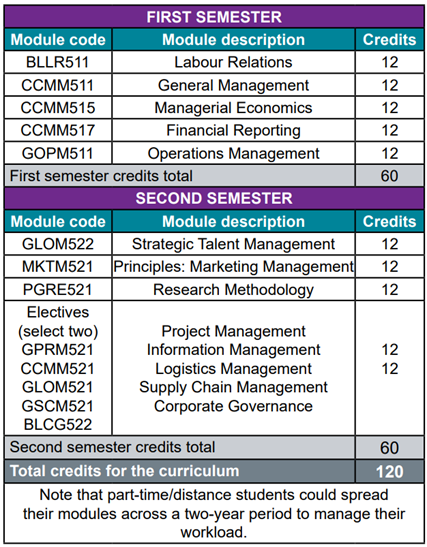Select module code BLLR511
Image resolution: width=427 pixels, height=547 pixels.
58,62
